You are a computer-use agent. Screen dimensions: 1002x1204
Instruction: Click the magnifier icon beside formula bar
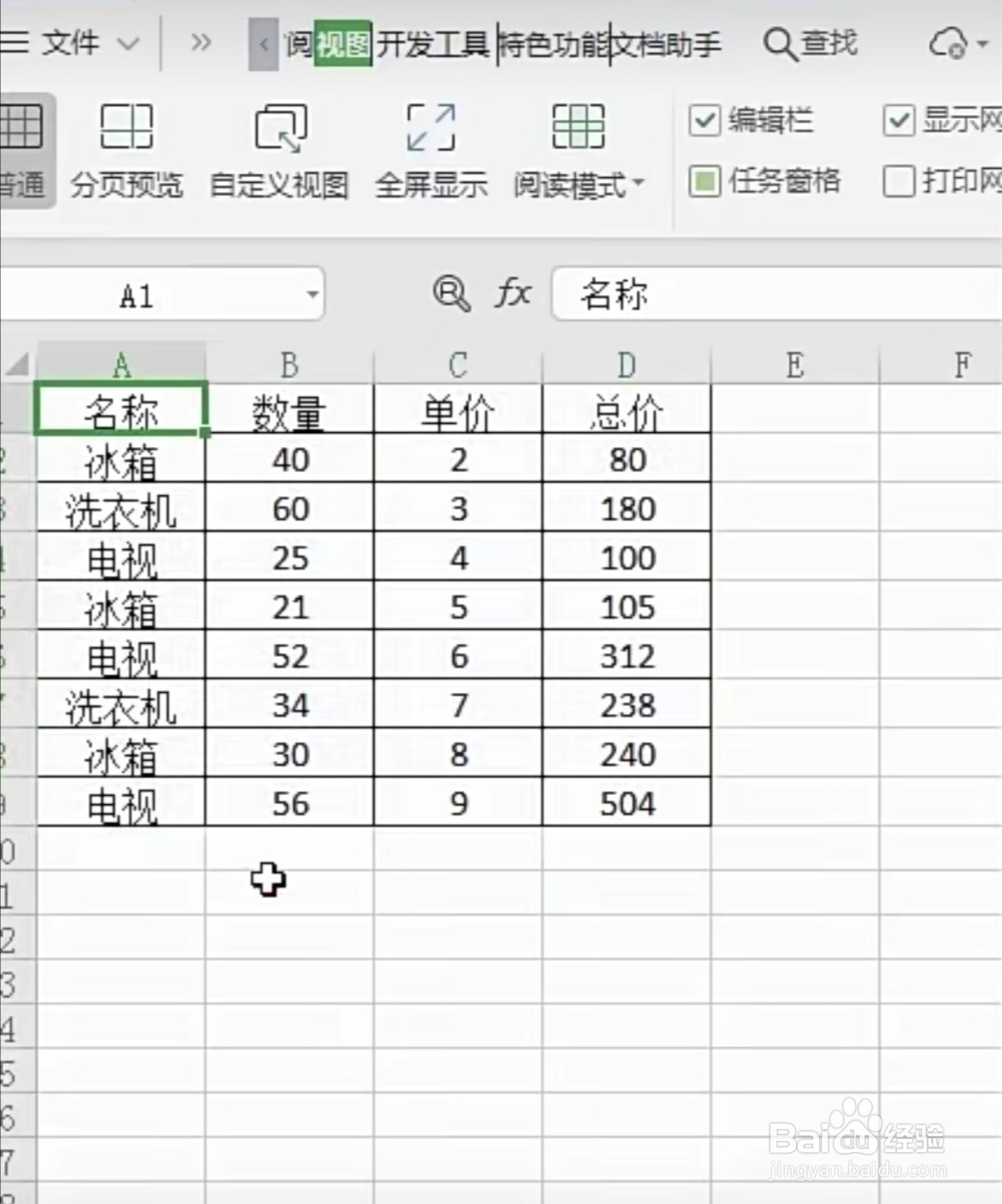pyautogui.click(x=452, y=294)
